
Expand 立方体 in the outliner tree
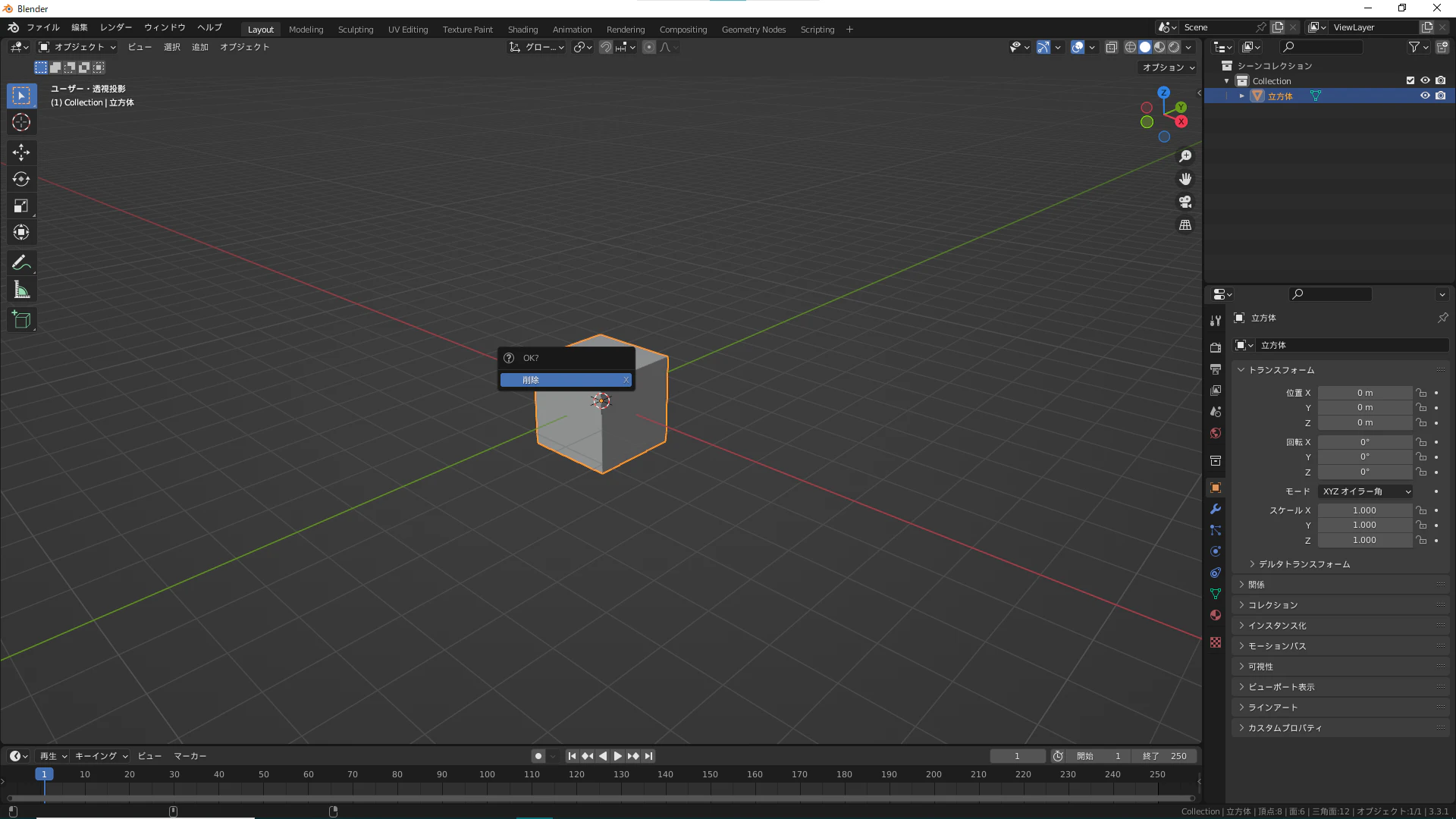1242,96
